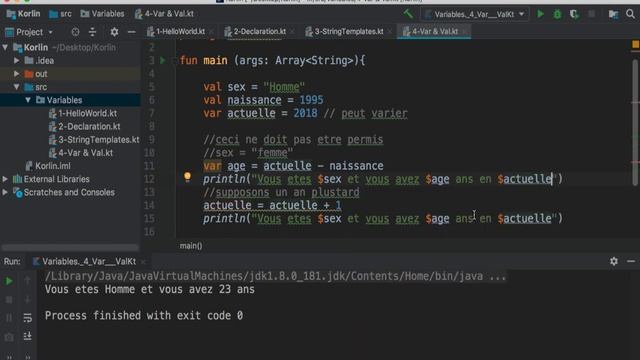The image size is (640, 360).
Task: Click 'Process finished with exit code 0' text
Action: (144, 316)
